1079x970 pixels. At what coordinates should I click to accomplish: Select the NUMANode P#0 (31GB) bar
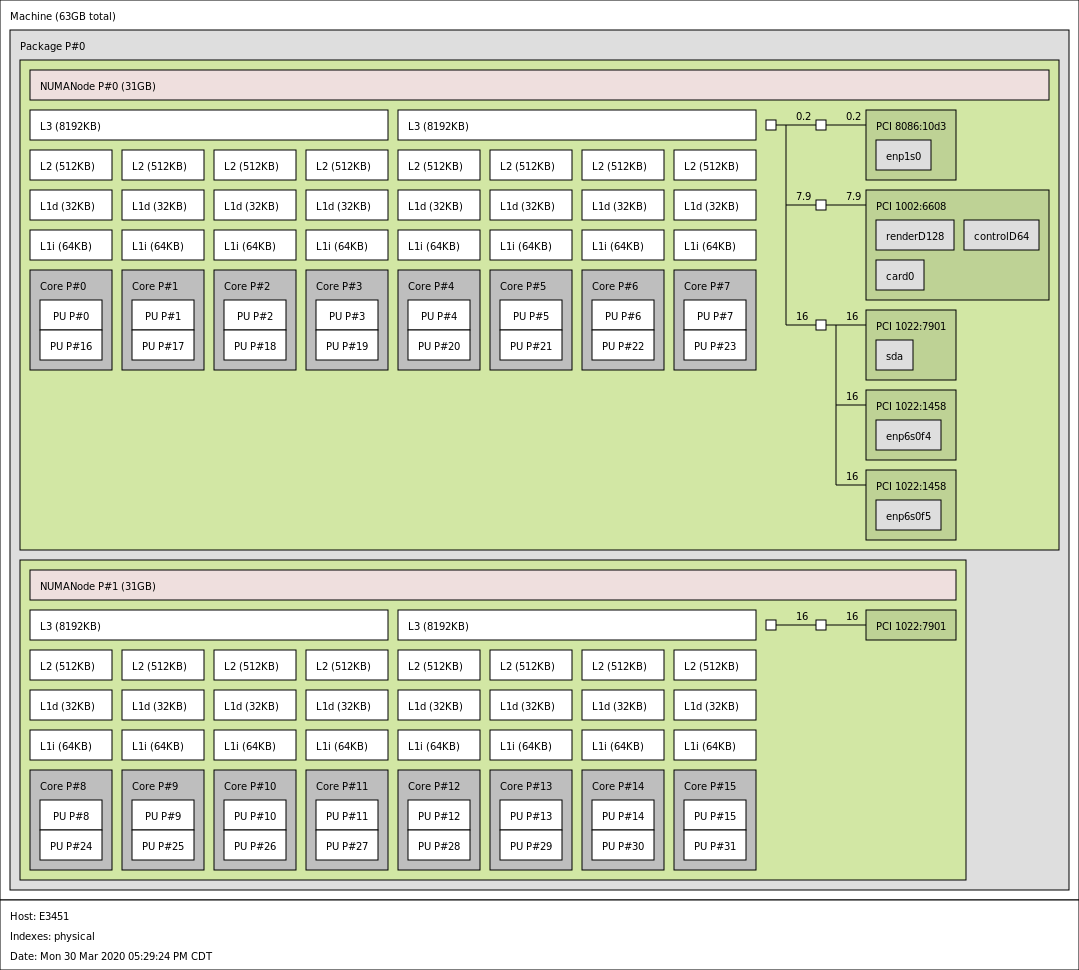(x=539, y=86)
